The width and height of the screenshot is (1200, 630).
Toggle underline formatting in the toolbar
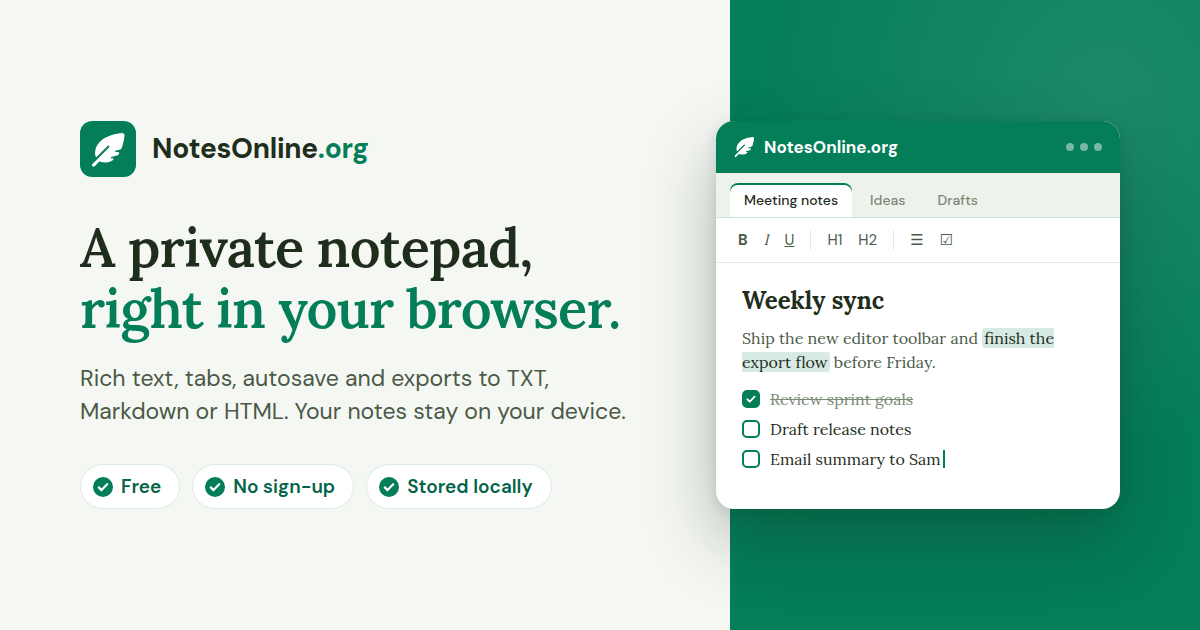click(789, 240)
